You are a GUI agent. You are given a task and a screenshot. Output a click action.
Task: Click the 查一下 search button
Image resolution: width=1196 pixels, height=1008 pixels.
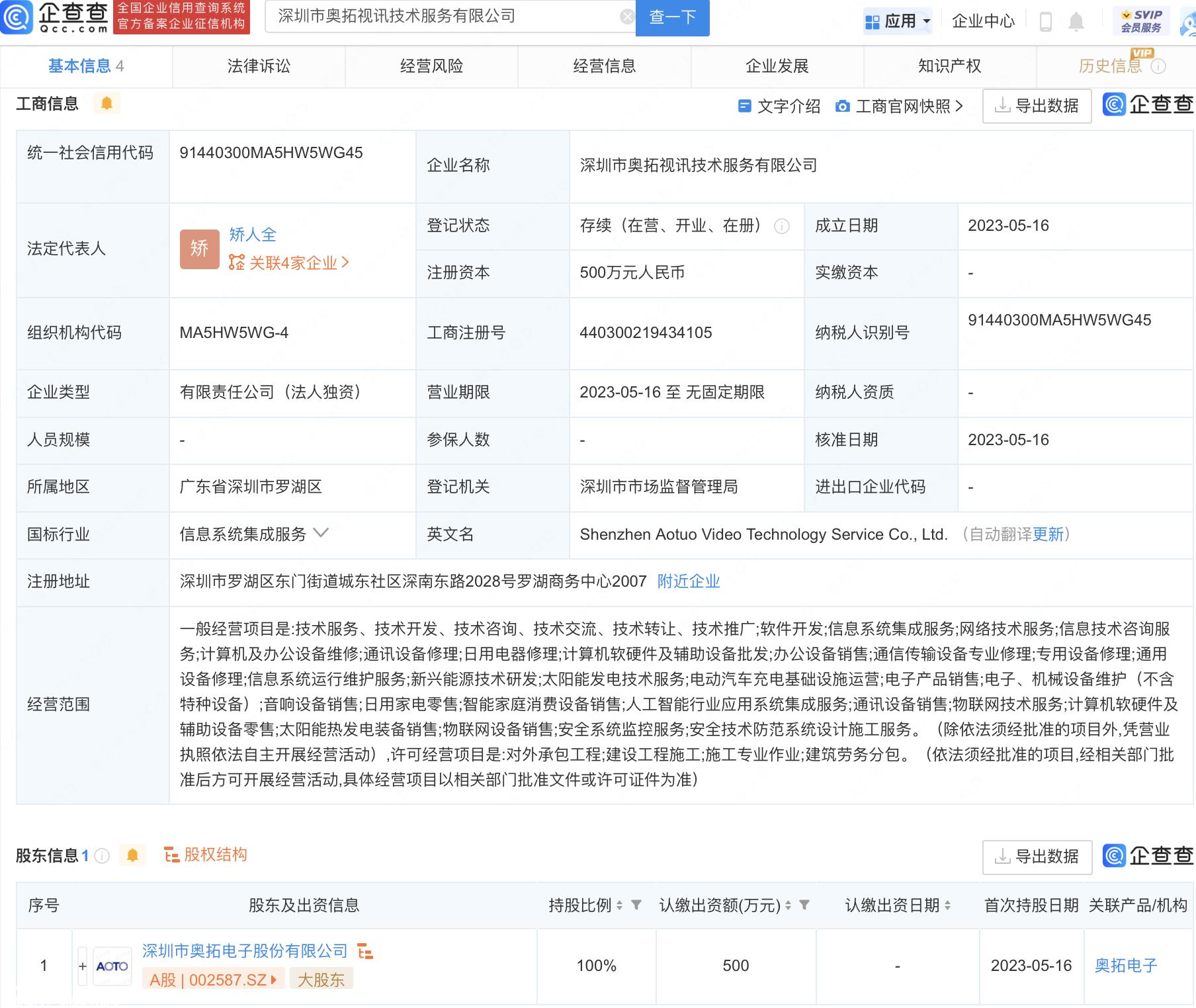pyautogui.click(x=672, y=17)
